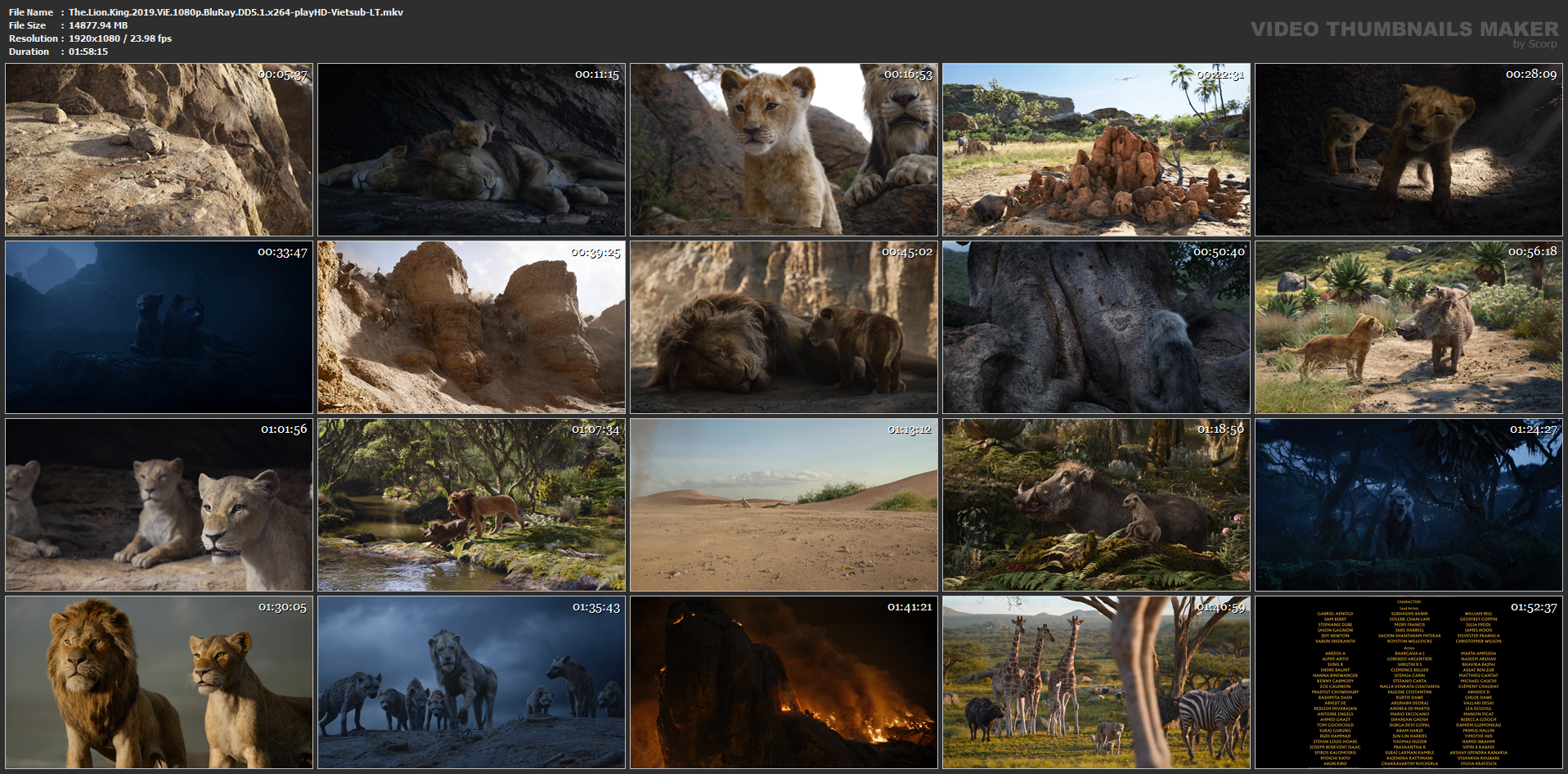
Task: Select the thumbnail at 00:11:15
Action: [x=471, y=150]
